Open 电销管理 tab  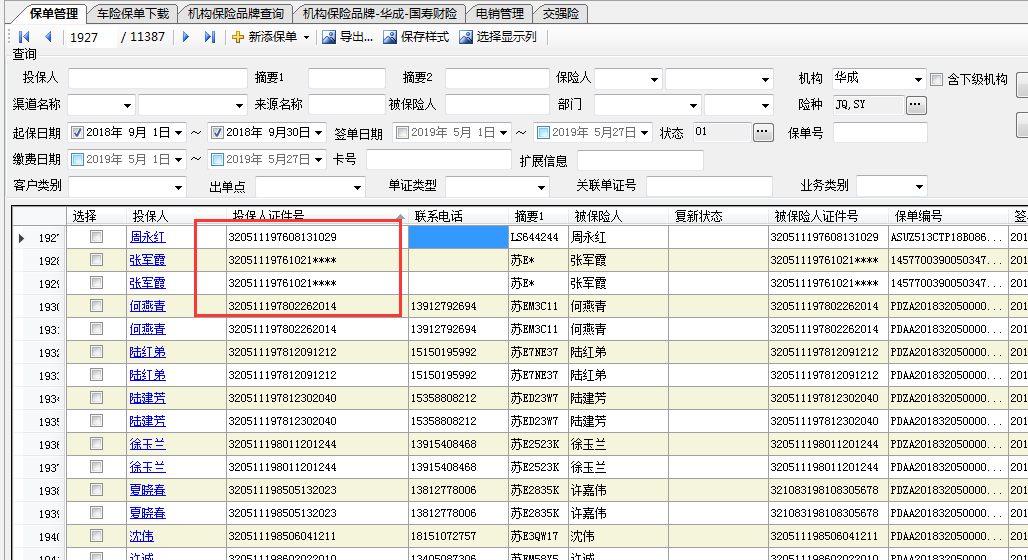click(499, 14)
